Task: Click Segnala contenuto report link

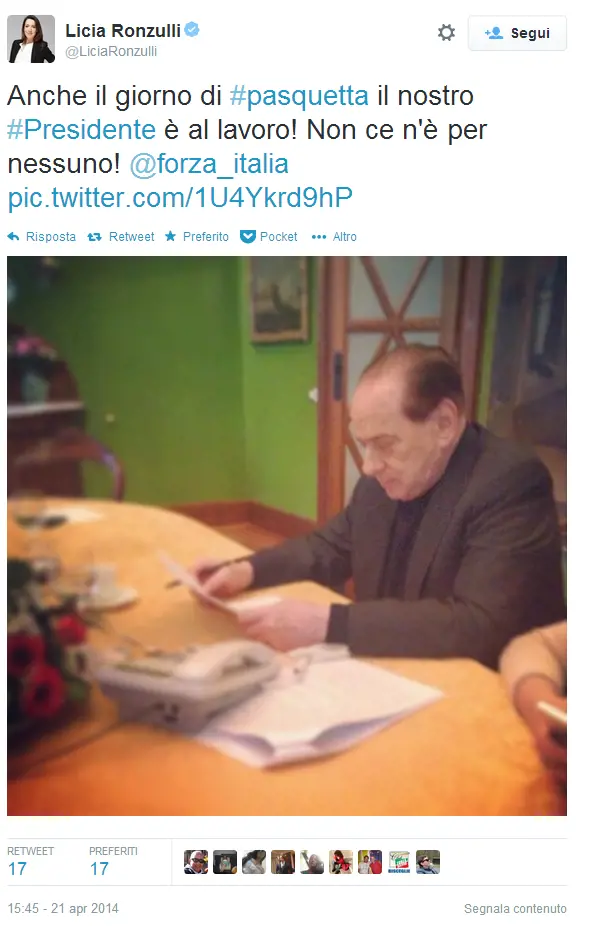Action: pos(515,908)
